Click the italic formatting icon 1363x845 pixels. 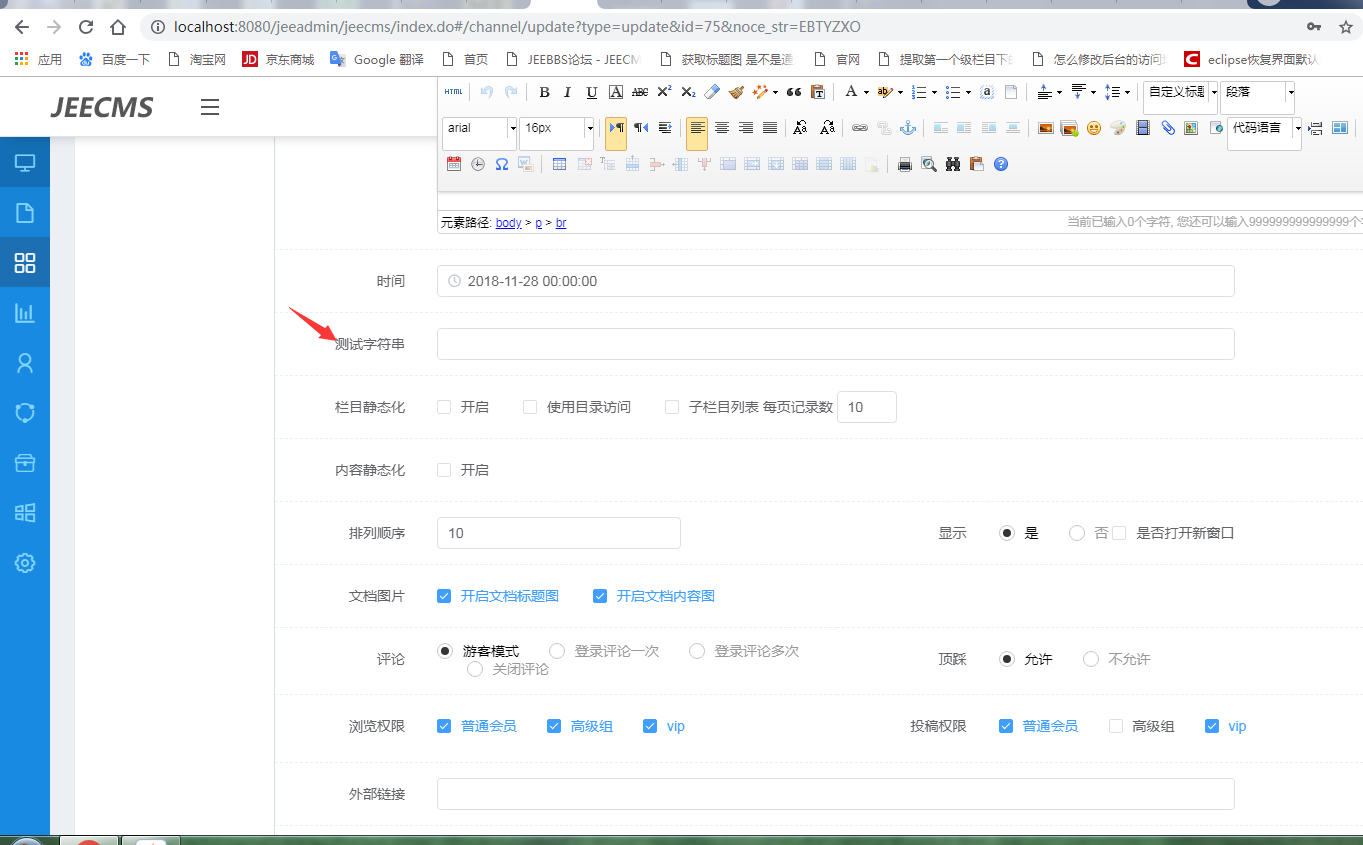pos(568,92)
